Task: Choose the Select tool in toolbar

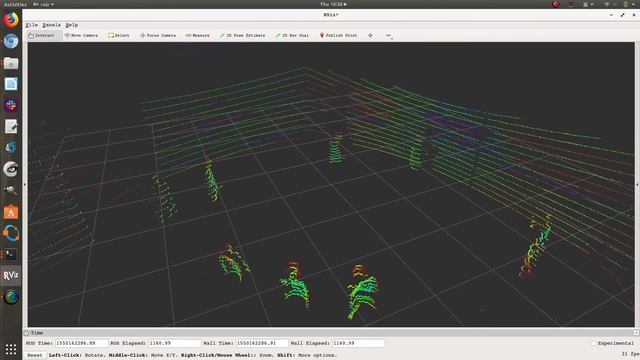Action: coord(119,36)
